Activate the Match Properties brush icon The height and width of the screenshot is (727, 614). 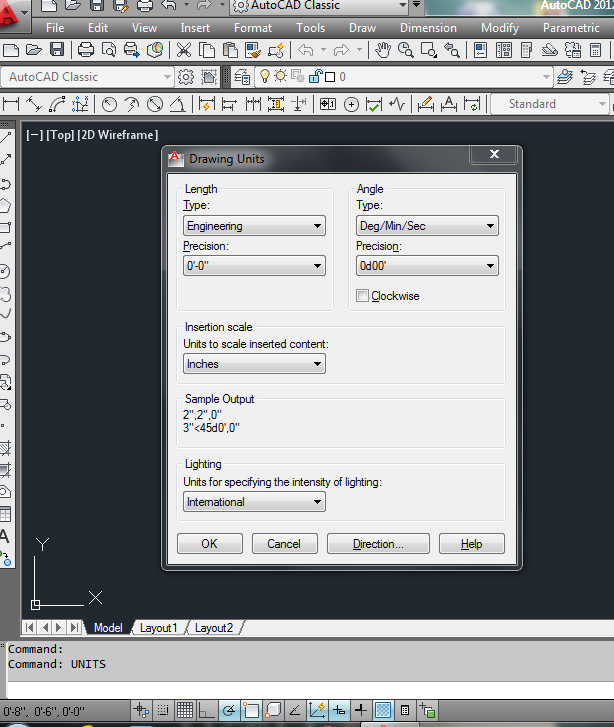253,50
